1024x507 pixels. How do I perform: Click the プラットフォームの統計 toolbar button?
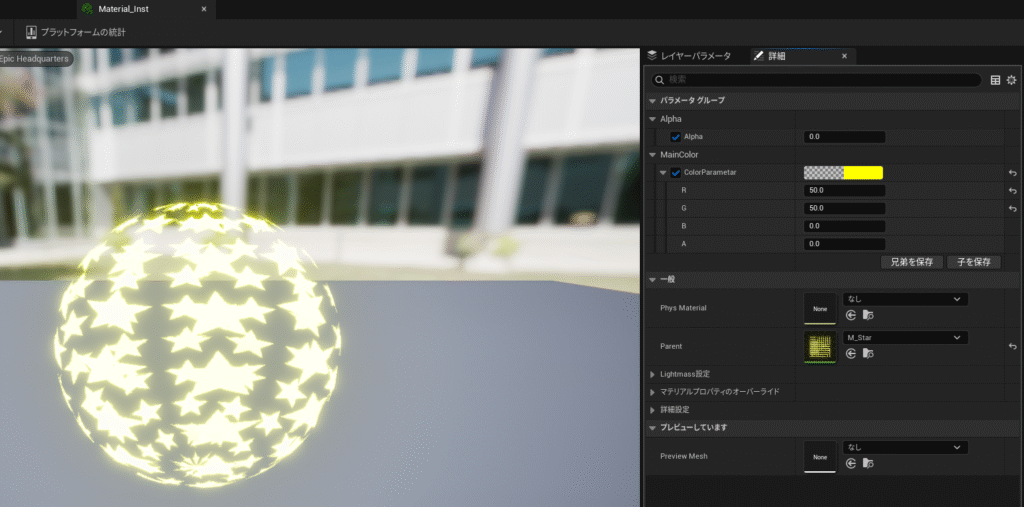[76, 32]
